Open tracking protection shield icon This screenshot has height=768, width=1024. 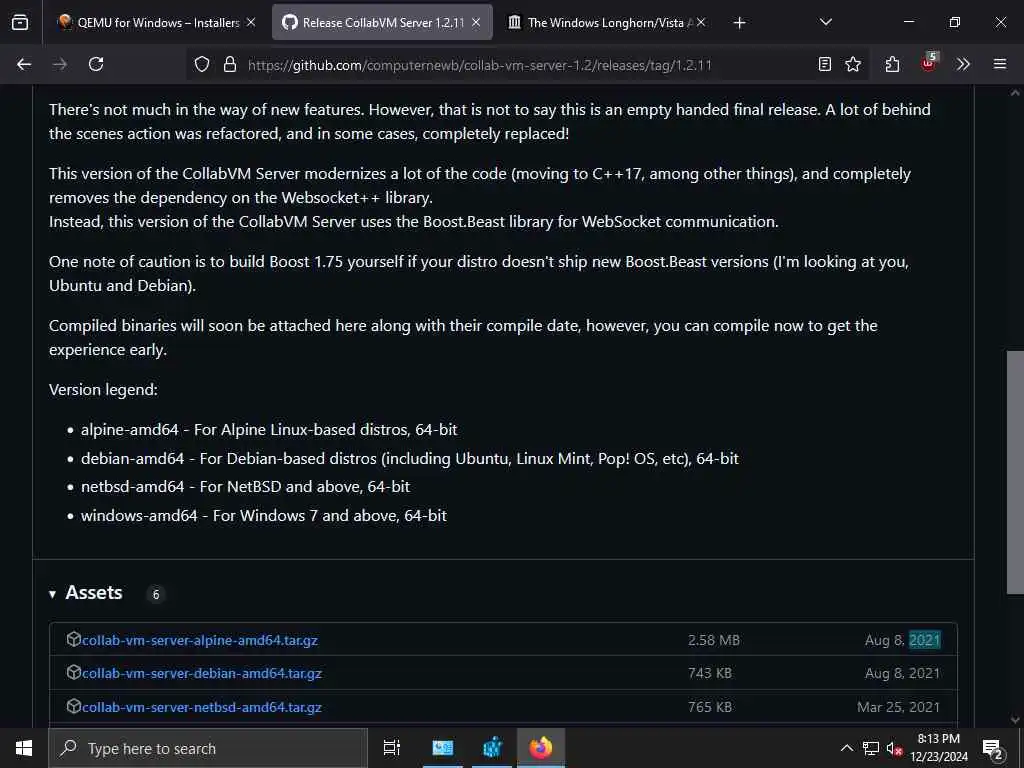202,64
